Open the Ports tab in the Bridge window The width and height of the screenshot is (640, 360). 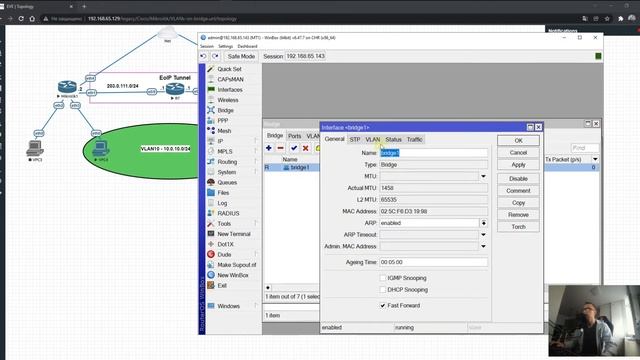point(294,136)
